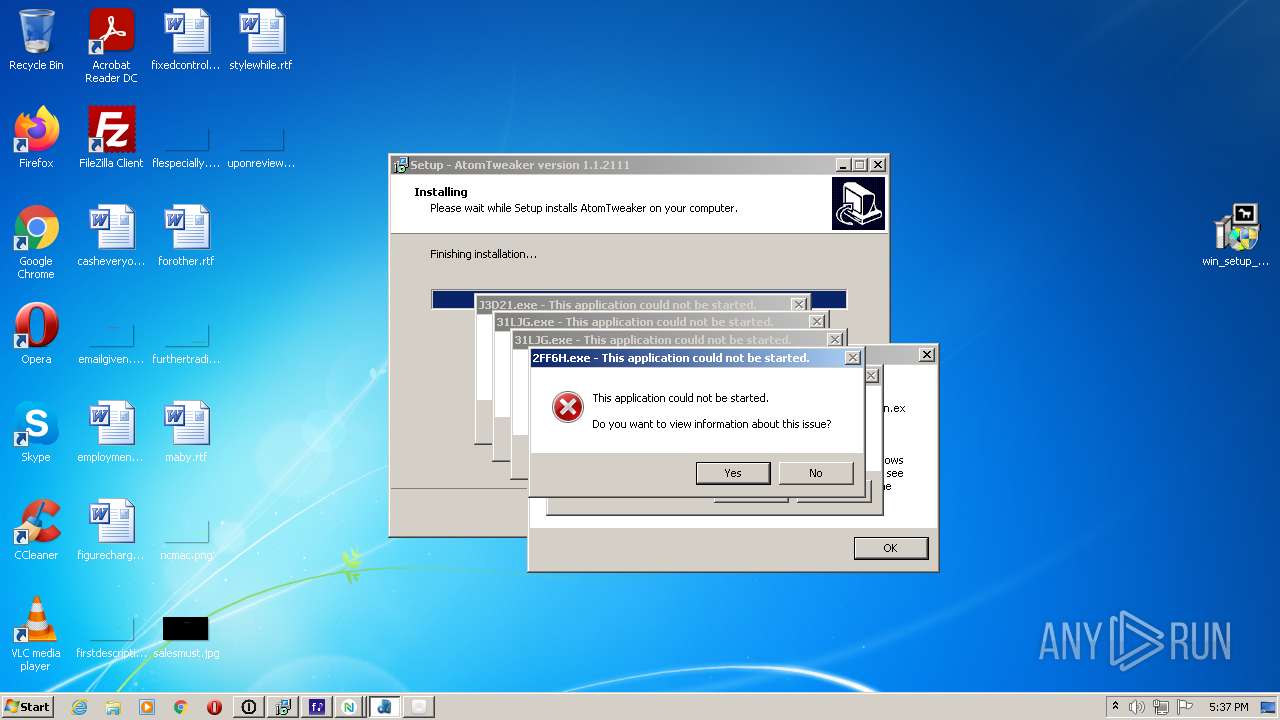
Task: Click Yes in the 2FF6H.exe error dialog
Action: [x=733, y=473]
